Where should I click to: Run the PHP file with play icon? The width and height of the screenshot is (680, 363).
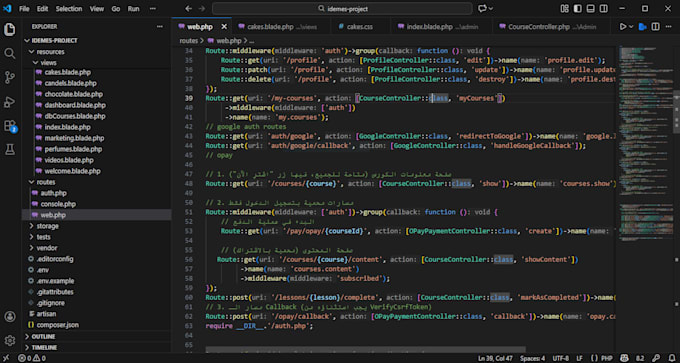(623, 27)
